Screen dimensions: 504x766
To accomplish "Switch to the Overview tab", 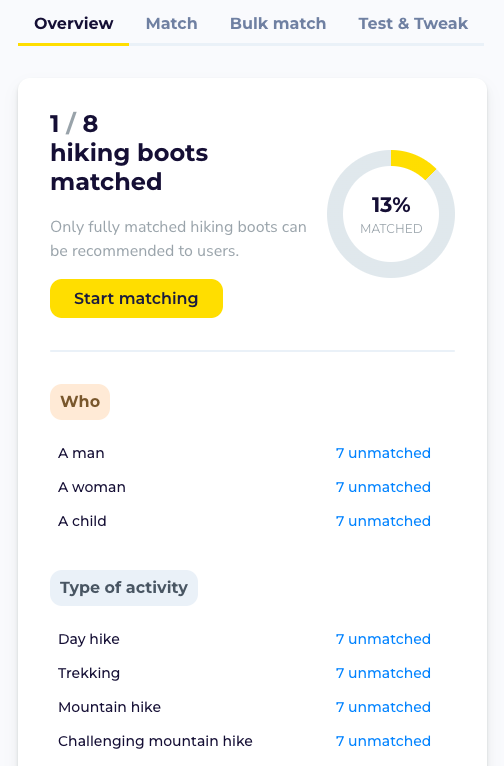I will (x=73, y=23).
